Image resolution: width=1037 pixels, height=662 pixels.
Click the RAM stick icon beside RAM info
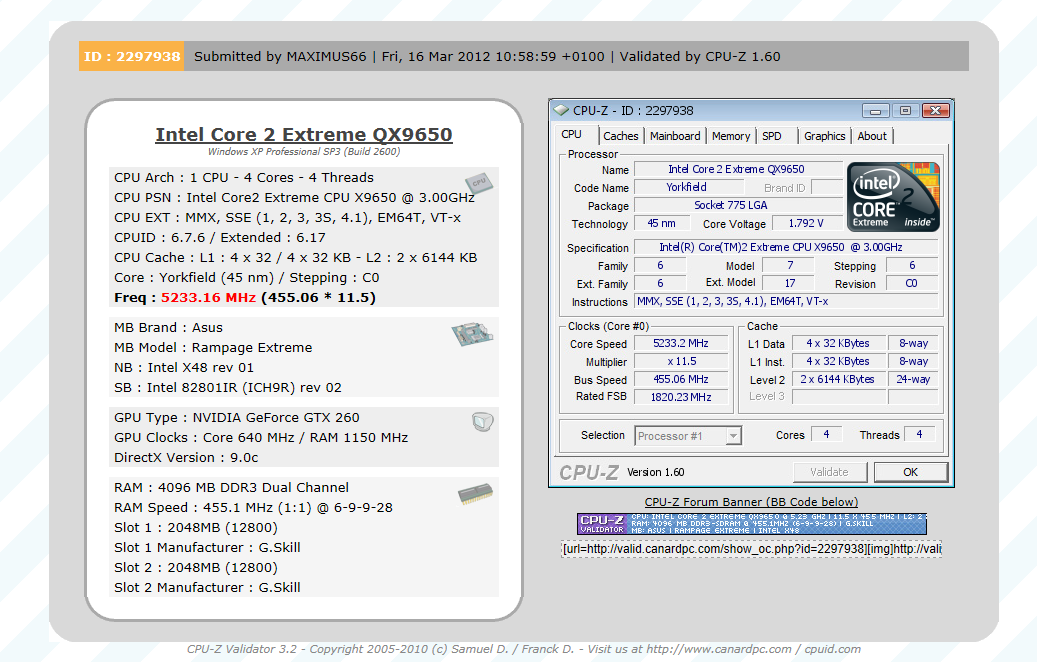pos(476,494)
